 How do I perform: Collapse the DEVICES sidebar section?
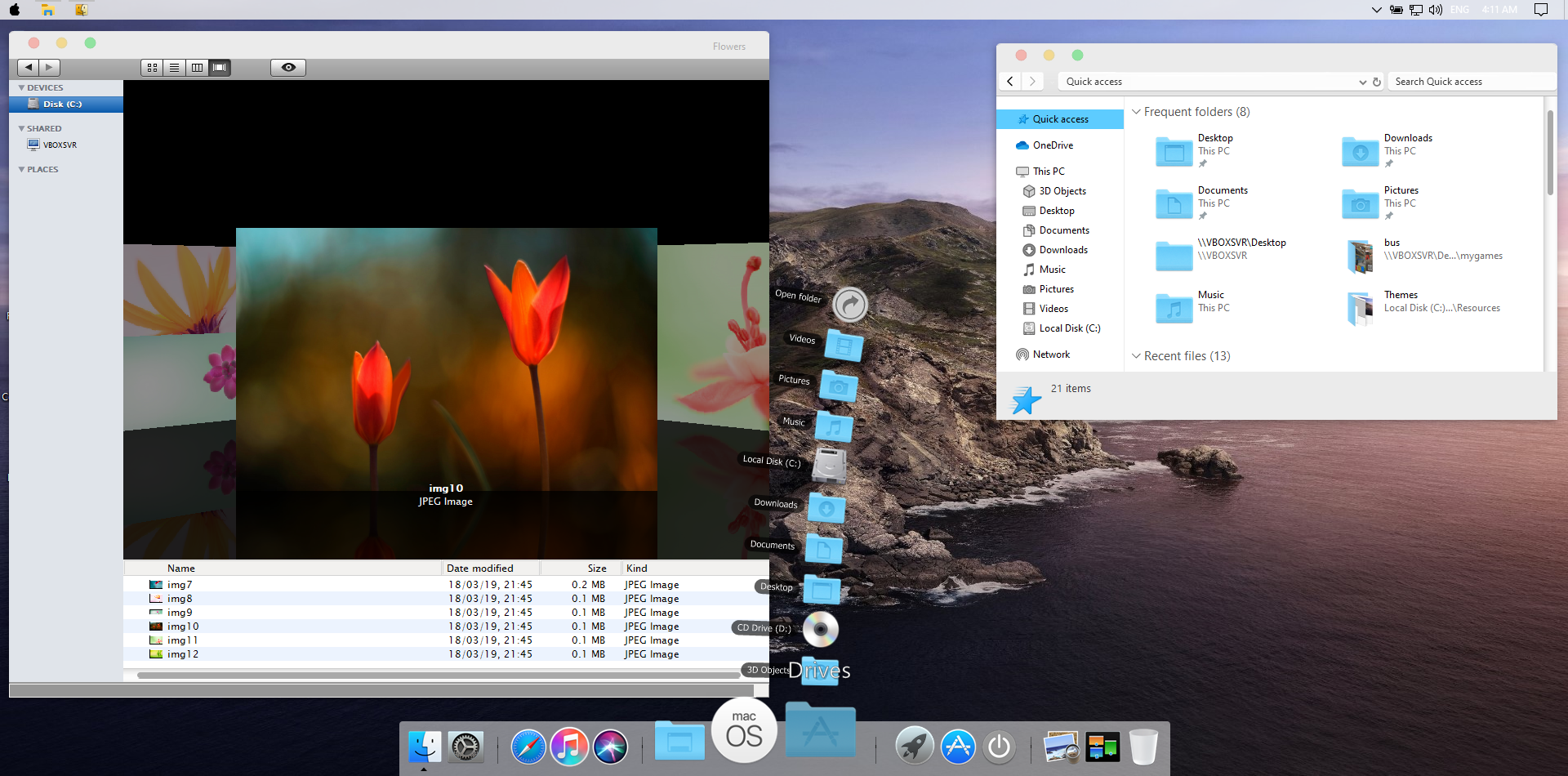(x=22, y=87)
